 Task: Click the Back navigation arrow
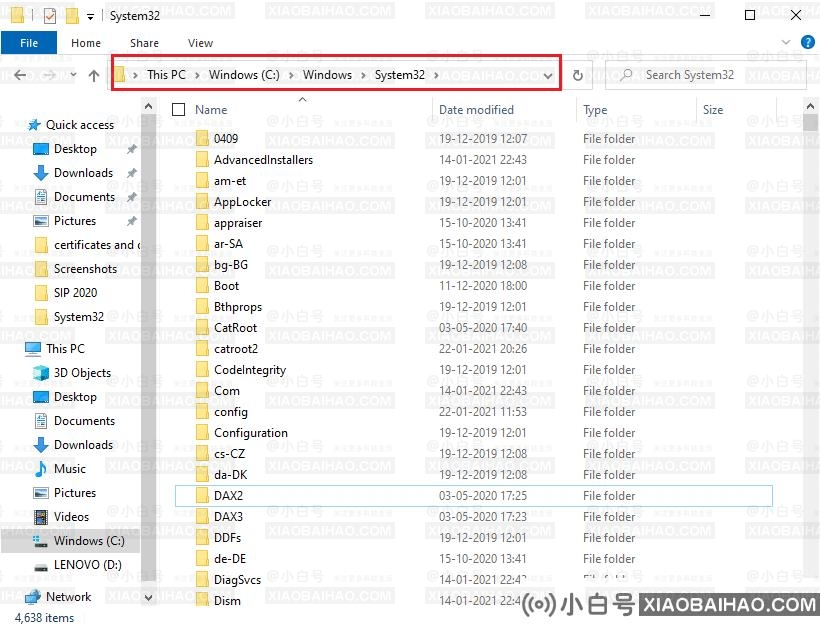click(20, 75)
